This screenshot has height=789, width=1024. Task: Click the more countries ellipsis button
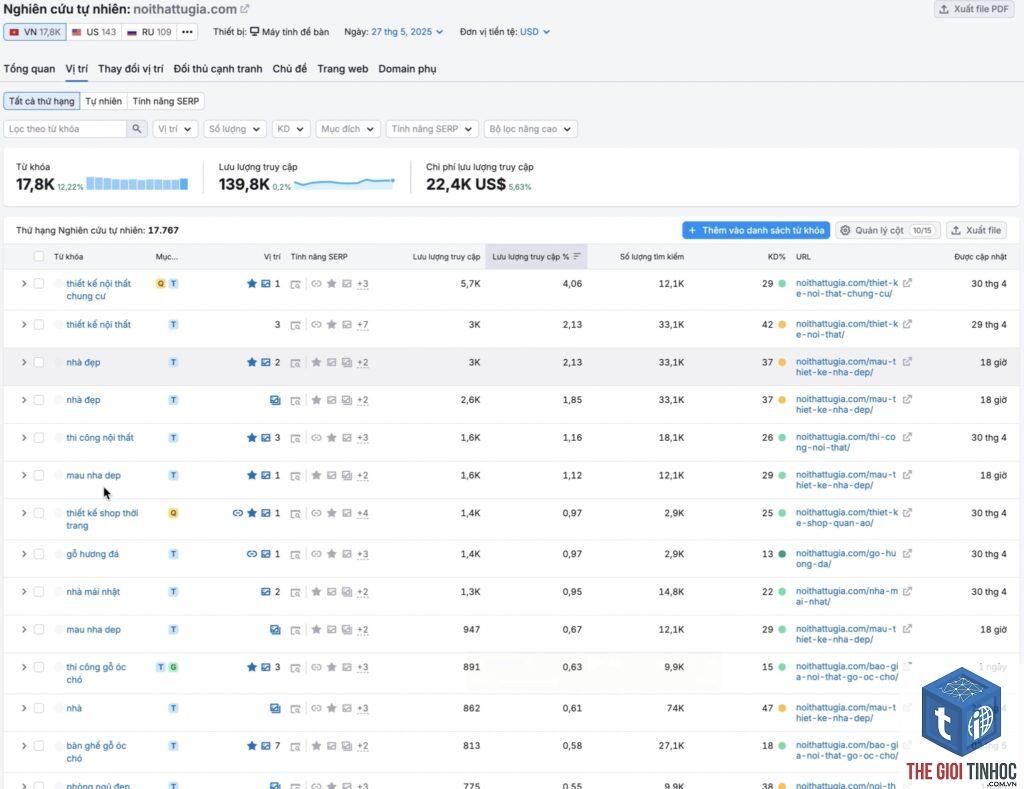[x=187, y=32]
